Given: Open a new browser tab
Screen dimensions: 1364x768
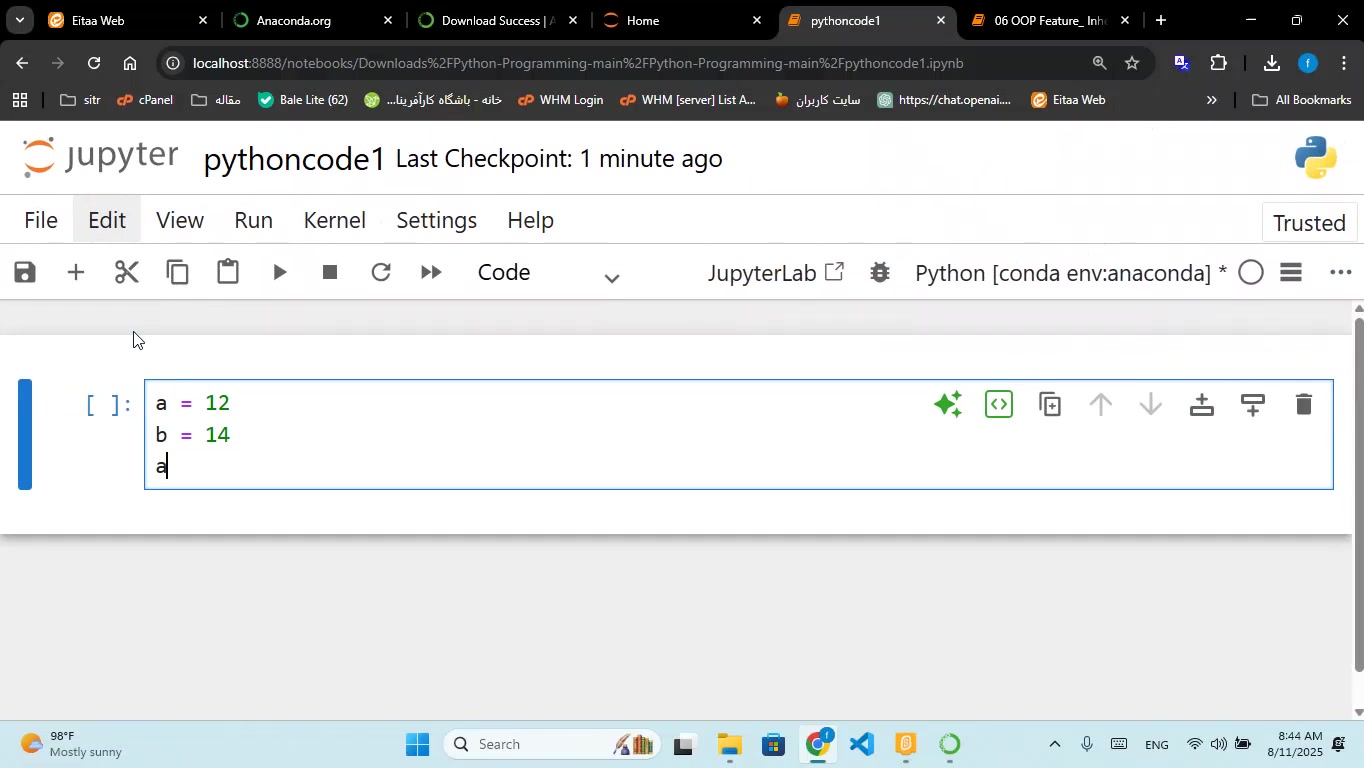Looking at the screenshot, I should tap(1160, 20).
